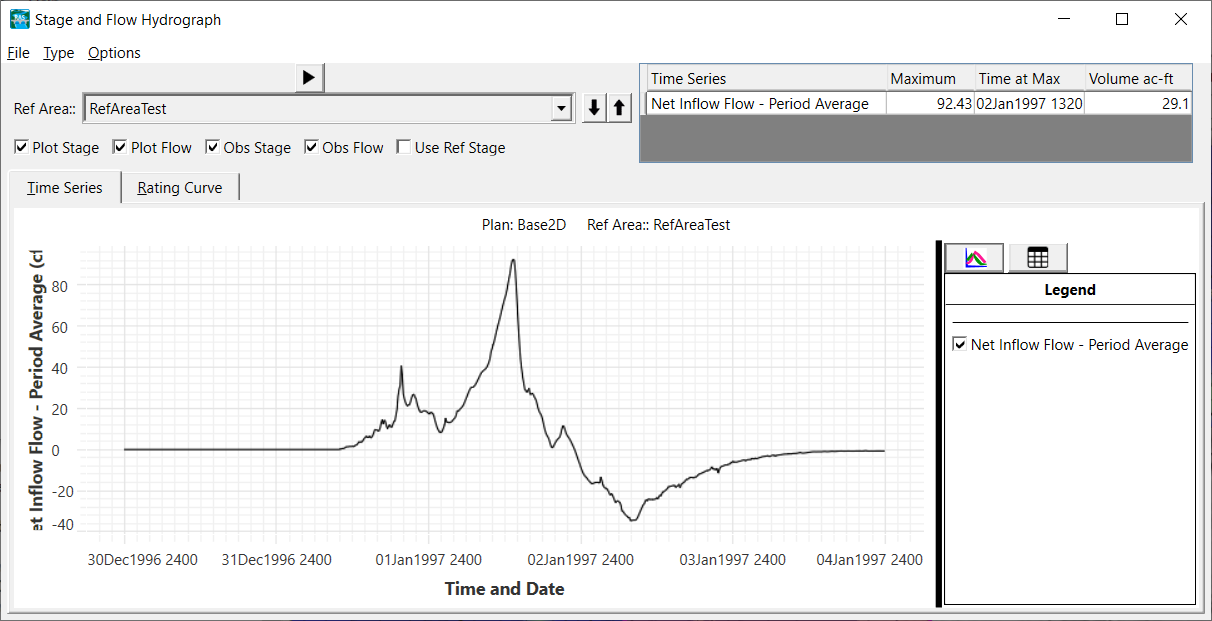Disable the Obs Stage checkbox
This screenshot has height=621, width=1212.
tap(213, 148)
